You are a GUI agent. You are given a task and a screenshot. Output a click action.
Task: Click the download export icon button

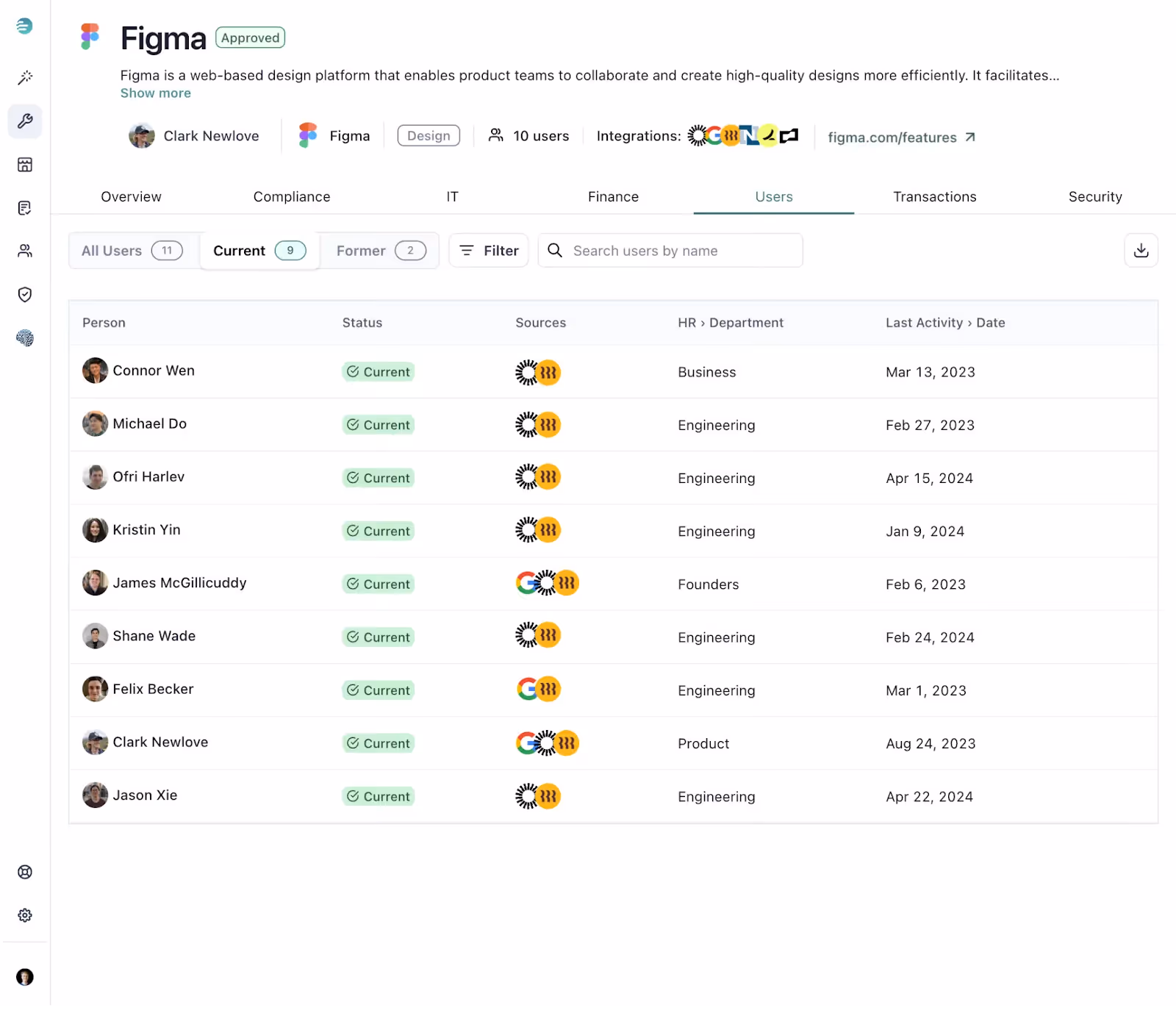[1141, 251]
